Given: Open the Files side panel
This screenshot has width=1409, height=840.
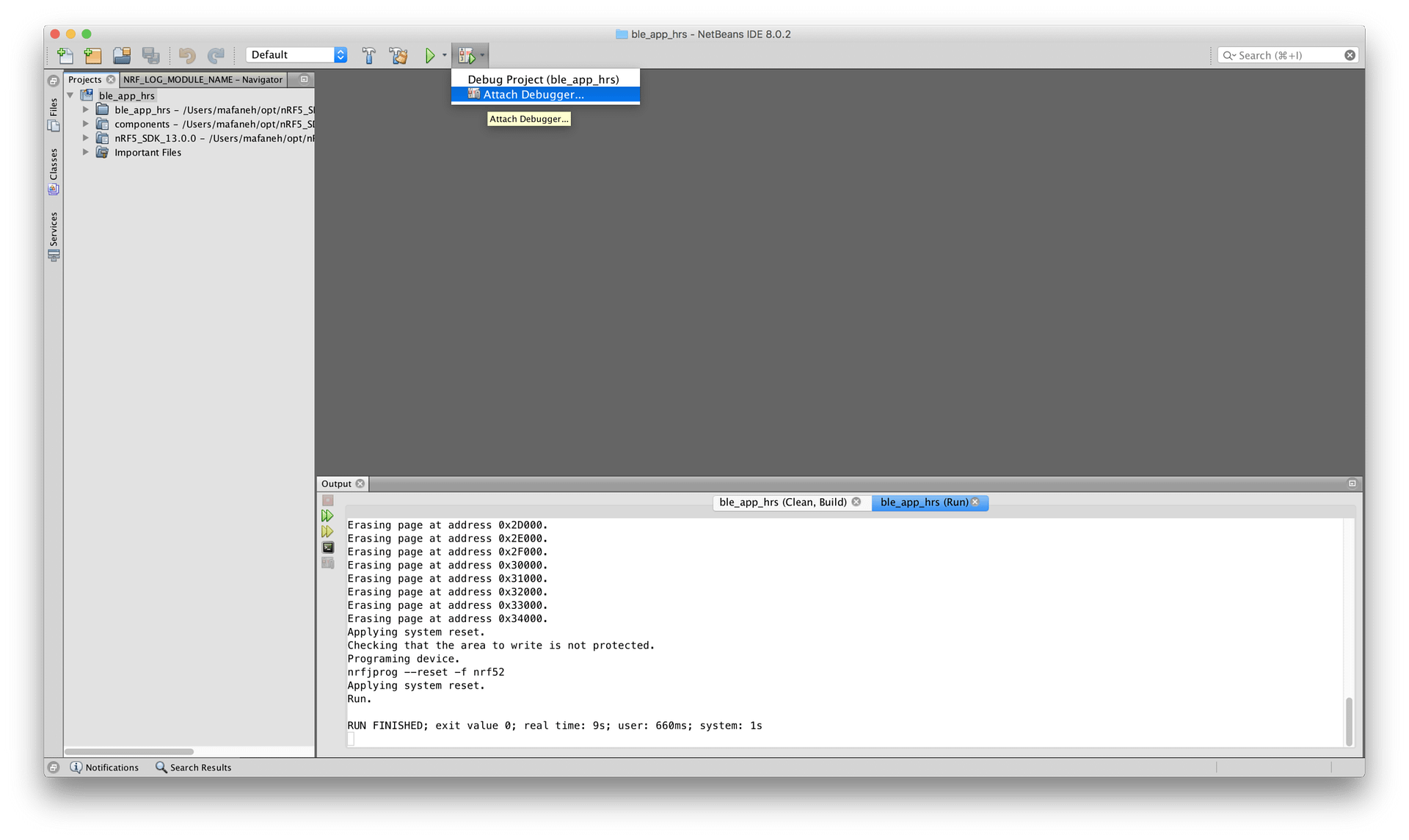Looking at the screenshot, I should (54, 114).
